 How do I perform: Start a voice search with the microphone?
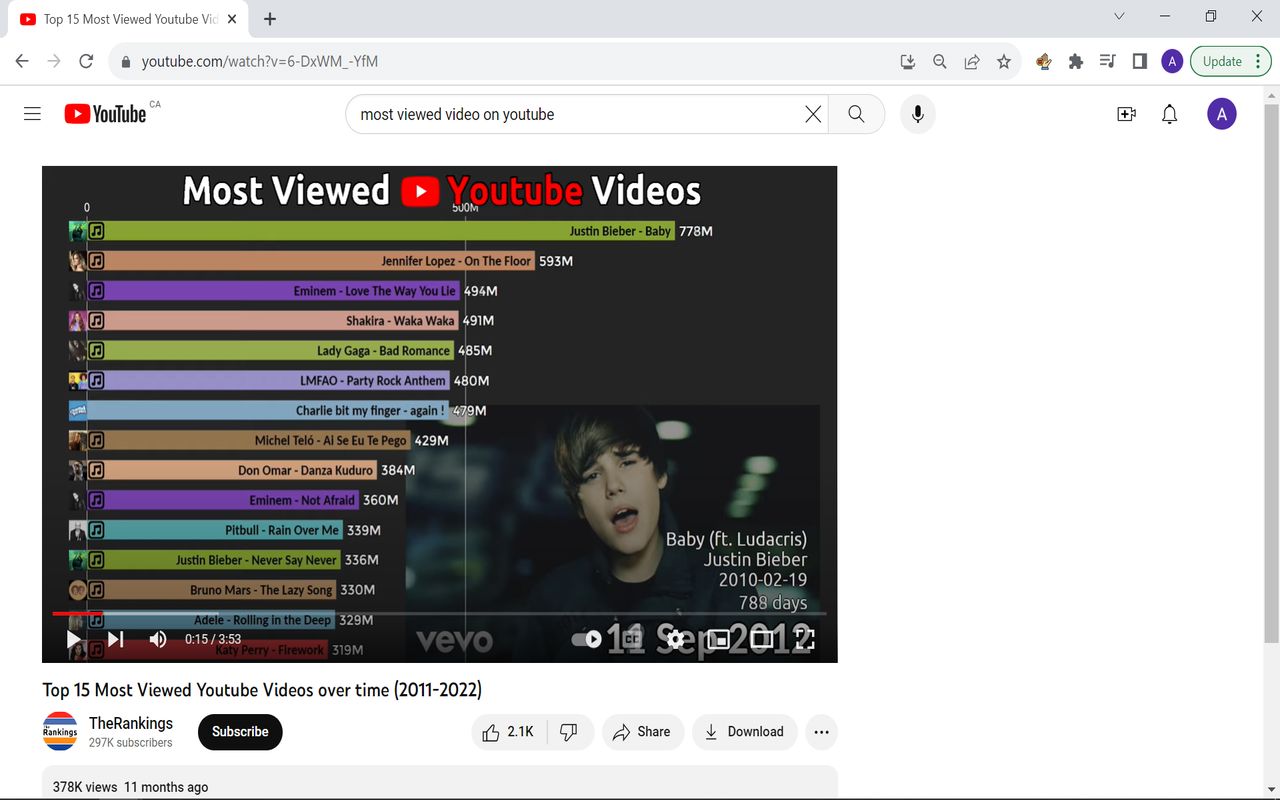click(917, 113)
